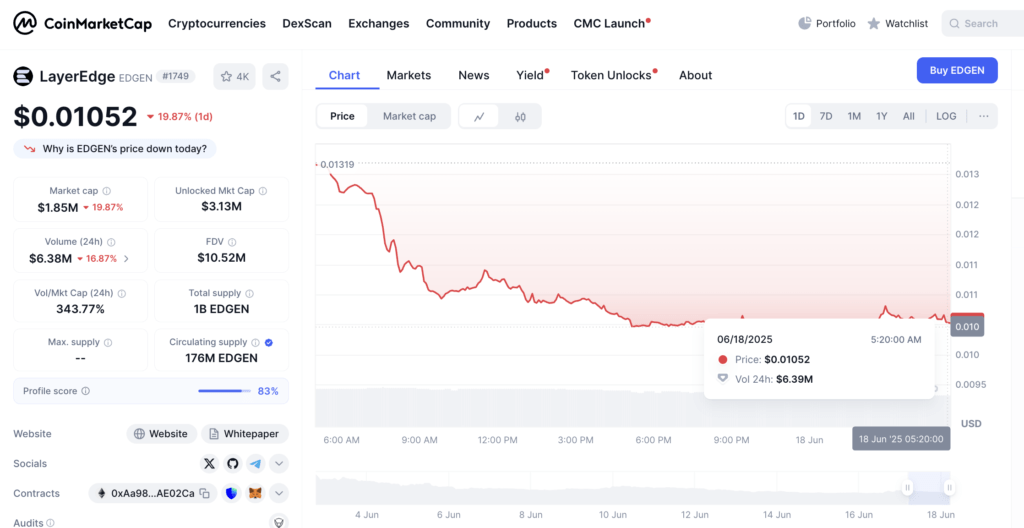Image resolution: width=1024 pixels, height=528 pixels.
Task: Select 1D time range
Action: (x=799, y=116)
